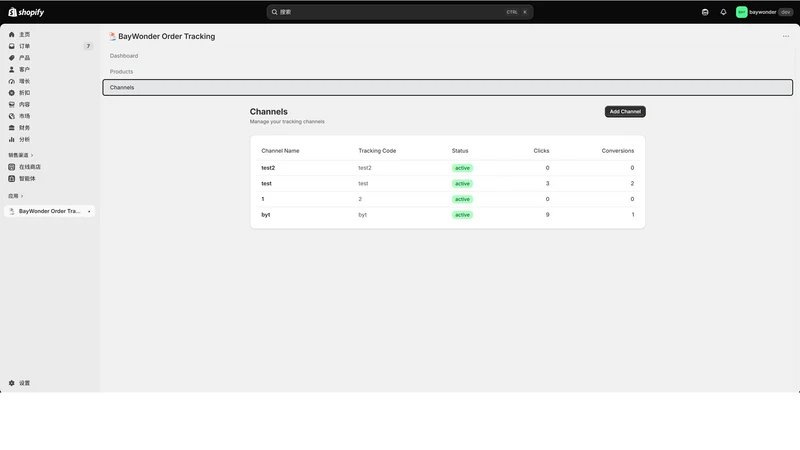
Task: Click the active badge in test2 row
Action: [462, 168]
